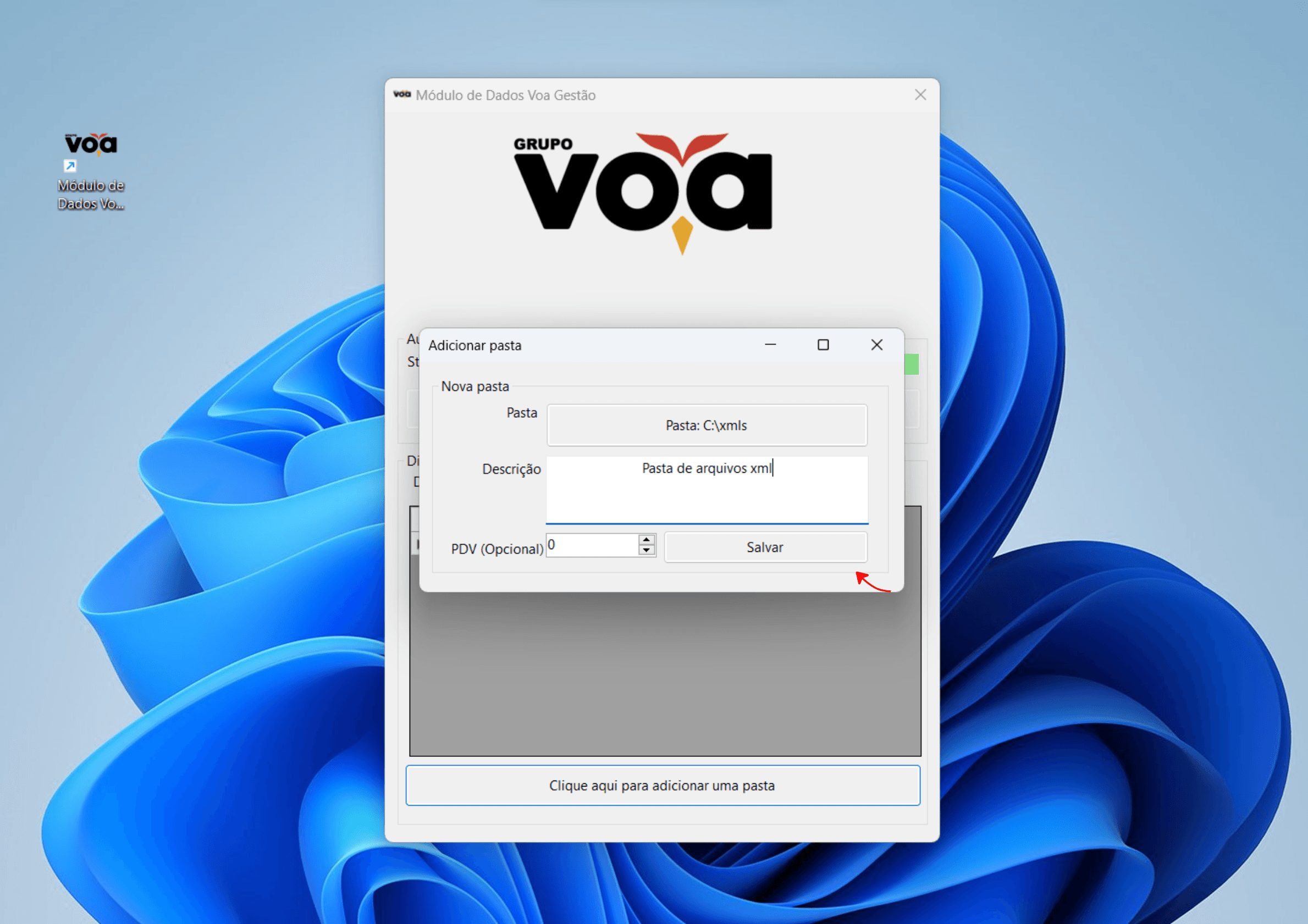Viewport: 1308px width, 924px height.
Task: Click 'Clique aqui para adicionar uma pasta'
Action: pyautogui.click(x=663, y=785)
